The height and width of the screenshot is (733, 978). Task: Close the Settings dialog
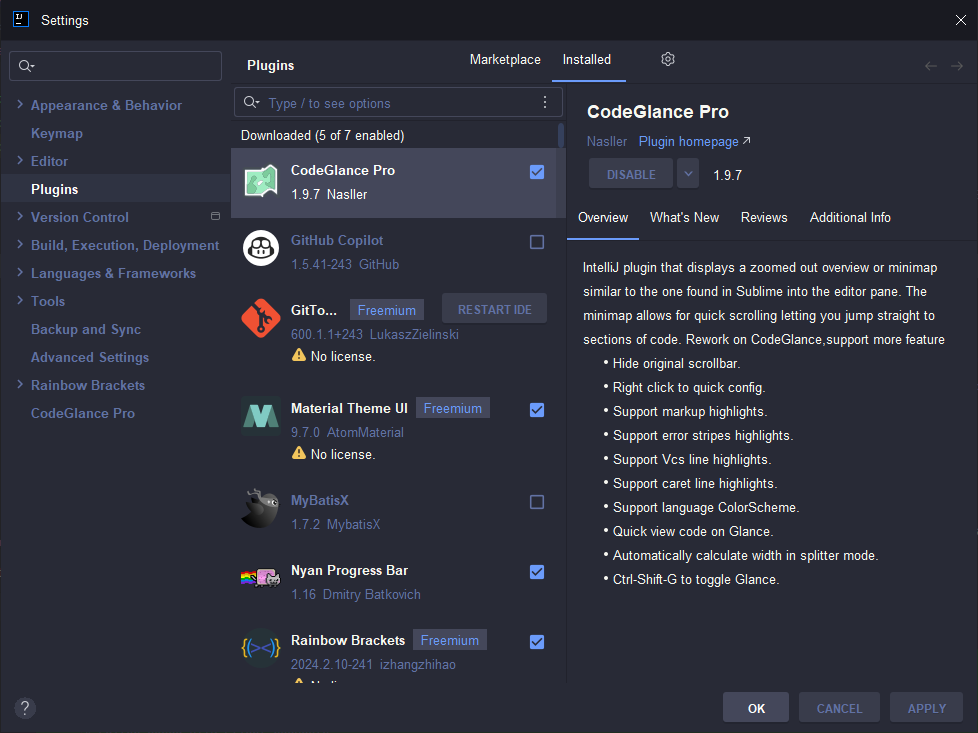point(961,20)
